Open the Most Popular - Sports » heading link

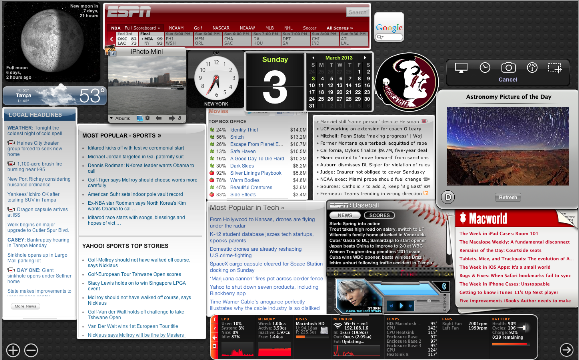pos(121,136)
